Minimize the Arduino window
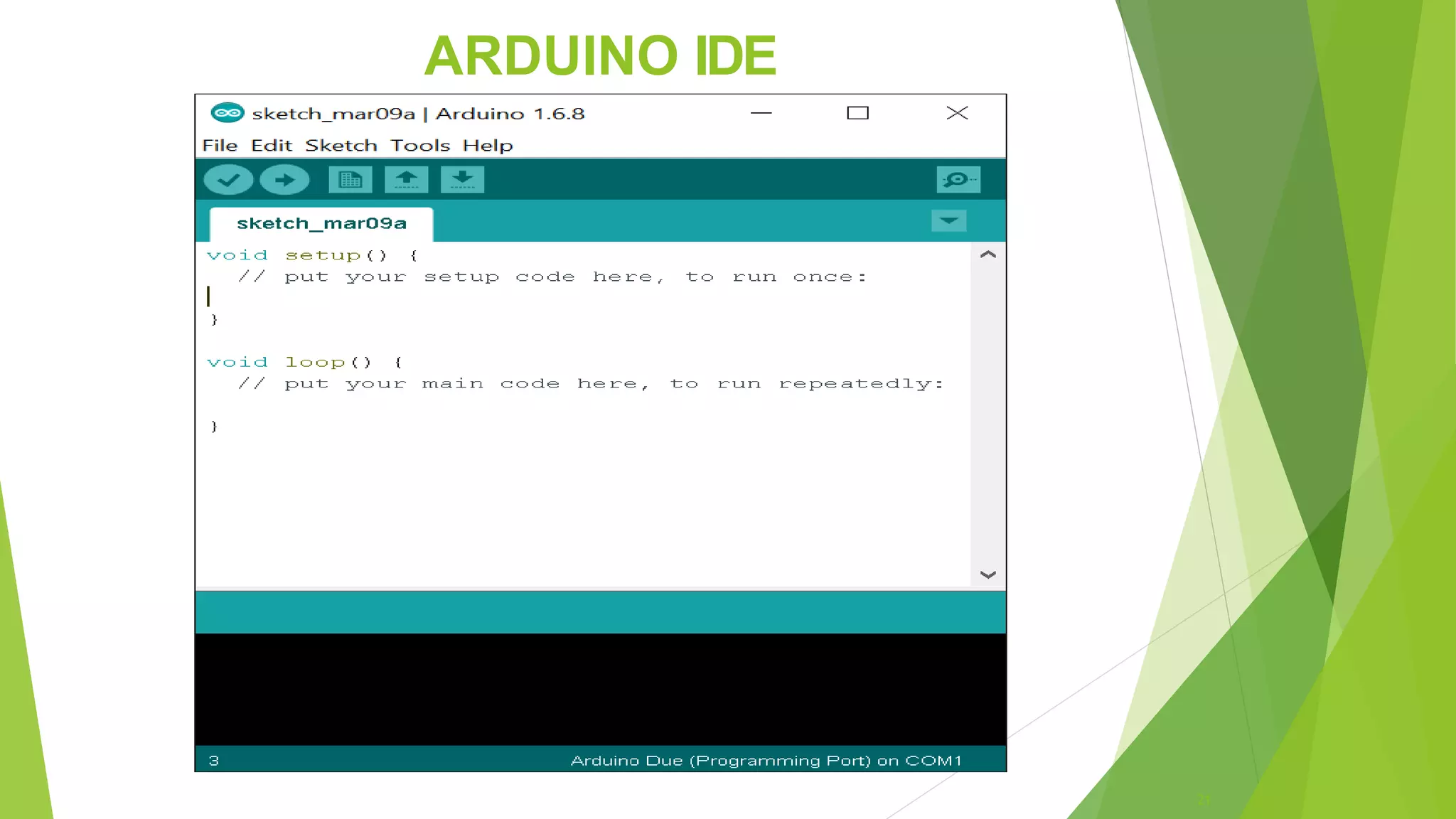1456x819 pixels. coord(761,113)
